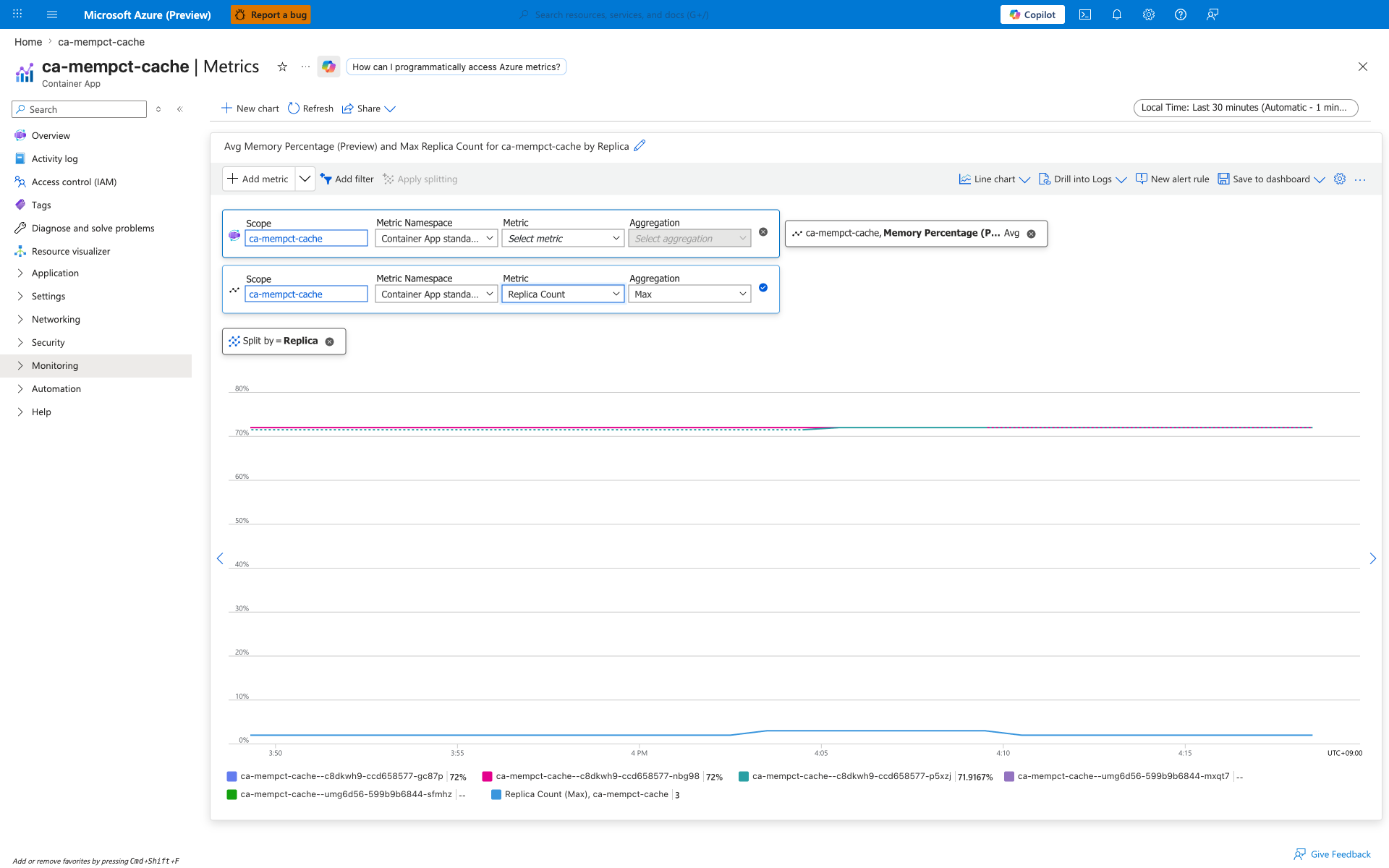Image resolution: width=1389 pixels, height=868 pixels.
Task: Click the Add filter button
Action: tap(347, 179)
